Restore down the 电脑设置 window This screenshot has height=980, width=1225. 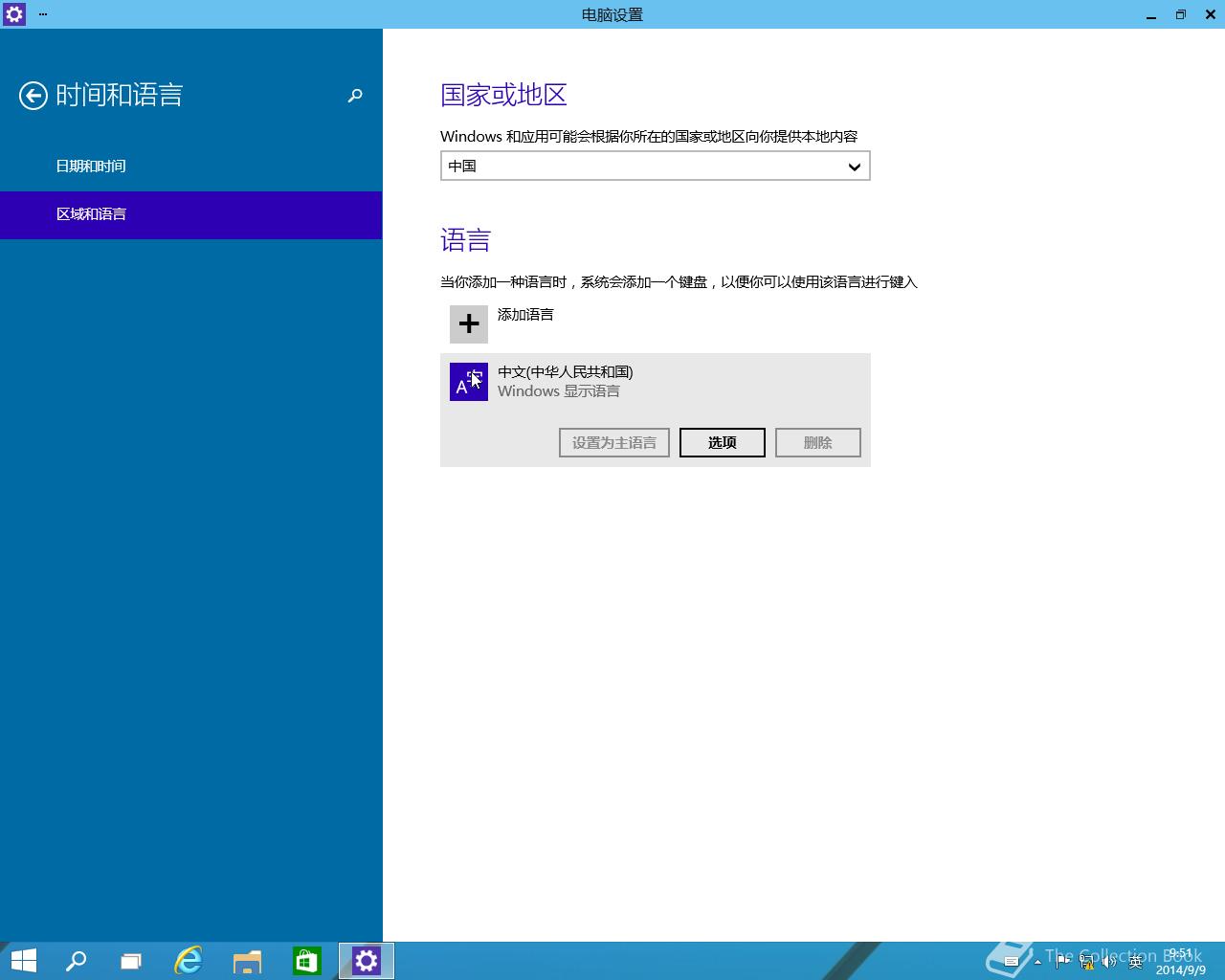[1181, 14]
